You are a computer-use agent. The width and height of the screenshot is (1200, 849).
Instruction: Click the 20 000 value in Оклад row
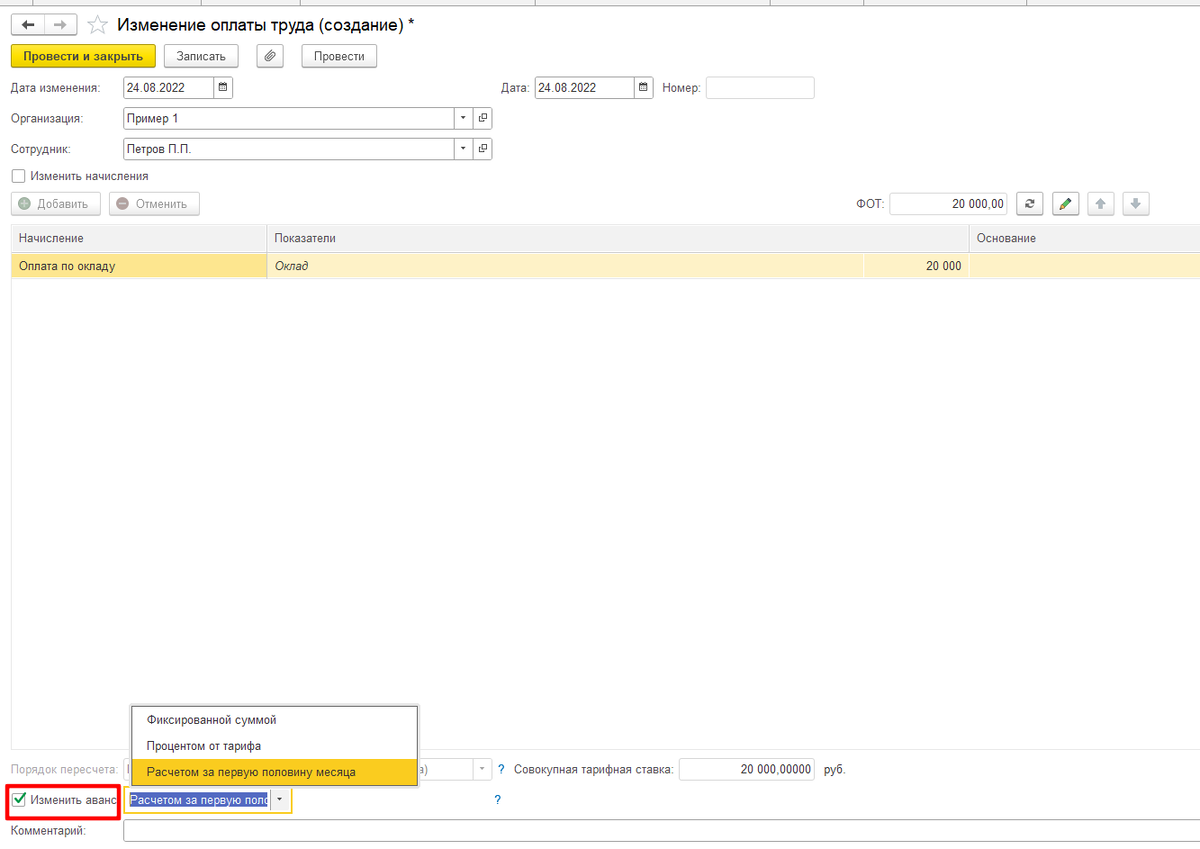click(x=916, y=266)
